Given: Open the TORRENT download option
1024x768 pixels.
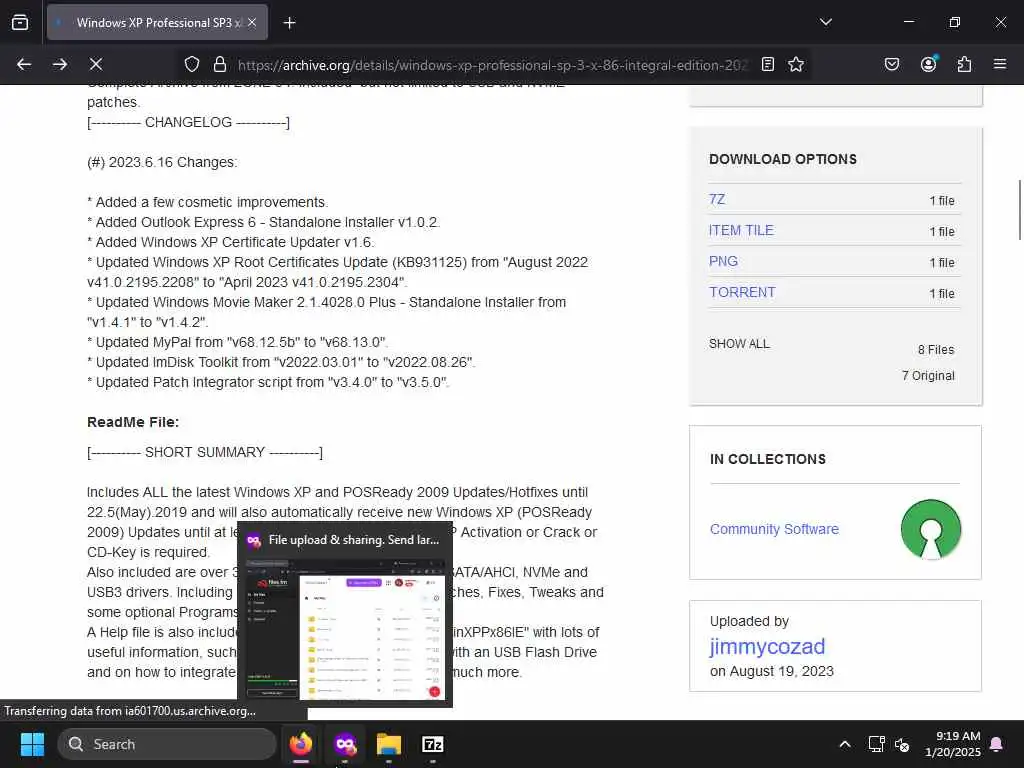Looking at the screenshot, I should pos(743,292).
